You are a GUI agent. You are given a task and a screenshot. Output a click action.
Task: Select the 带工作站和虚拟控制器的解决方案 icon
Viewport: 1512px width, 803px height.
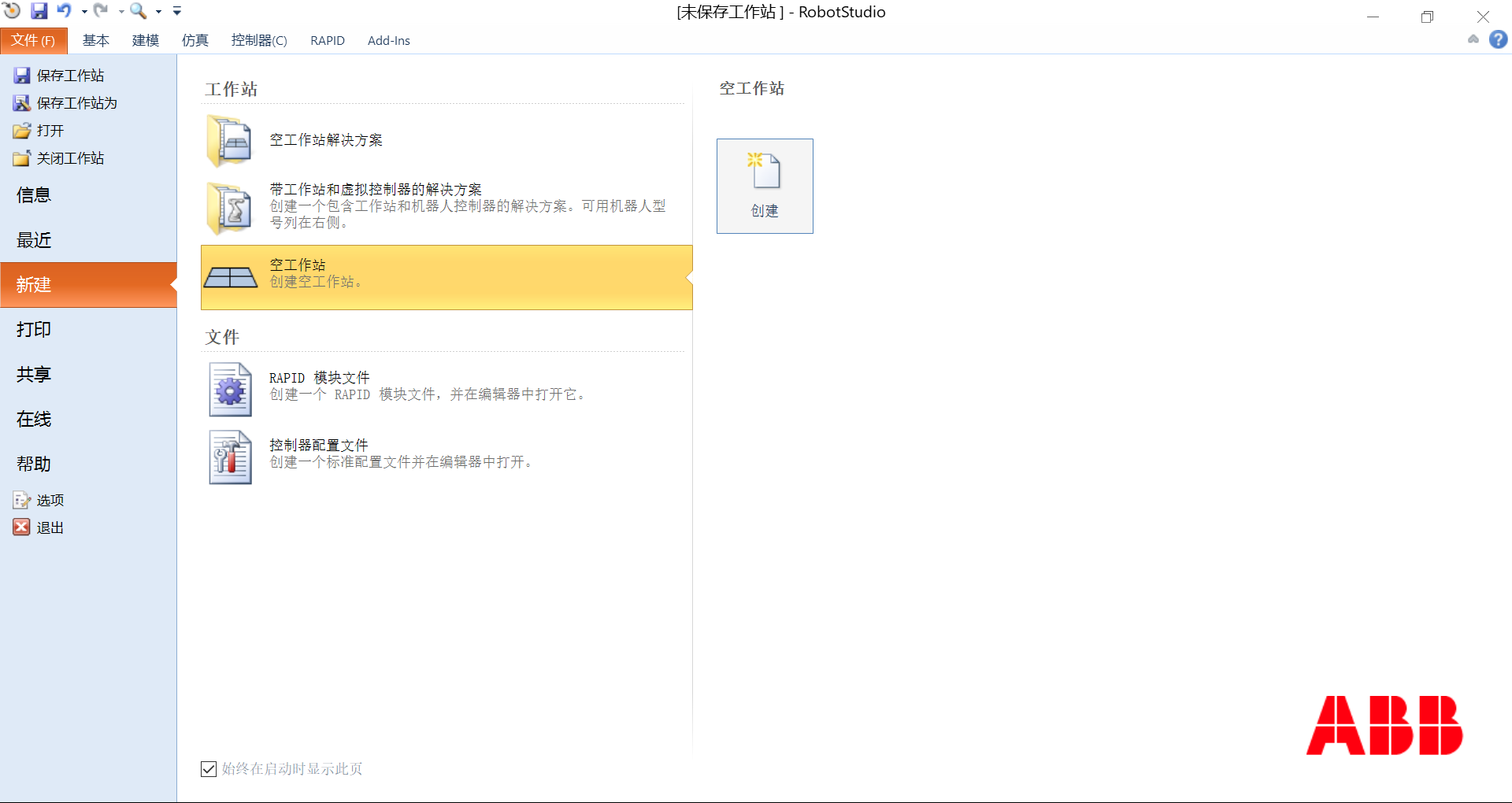click(229, 208)
